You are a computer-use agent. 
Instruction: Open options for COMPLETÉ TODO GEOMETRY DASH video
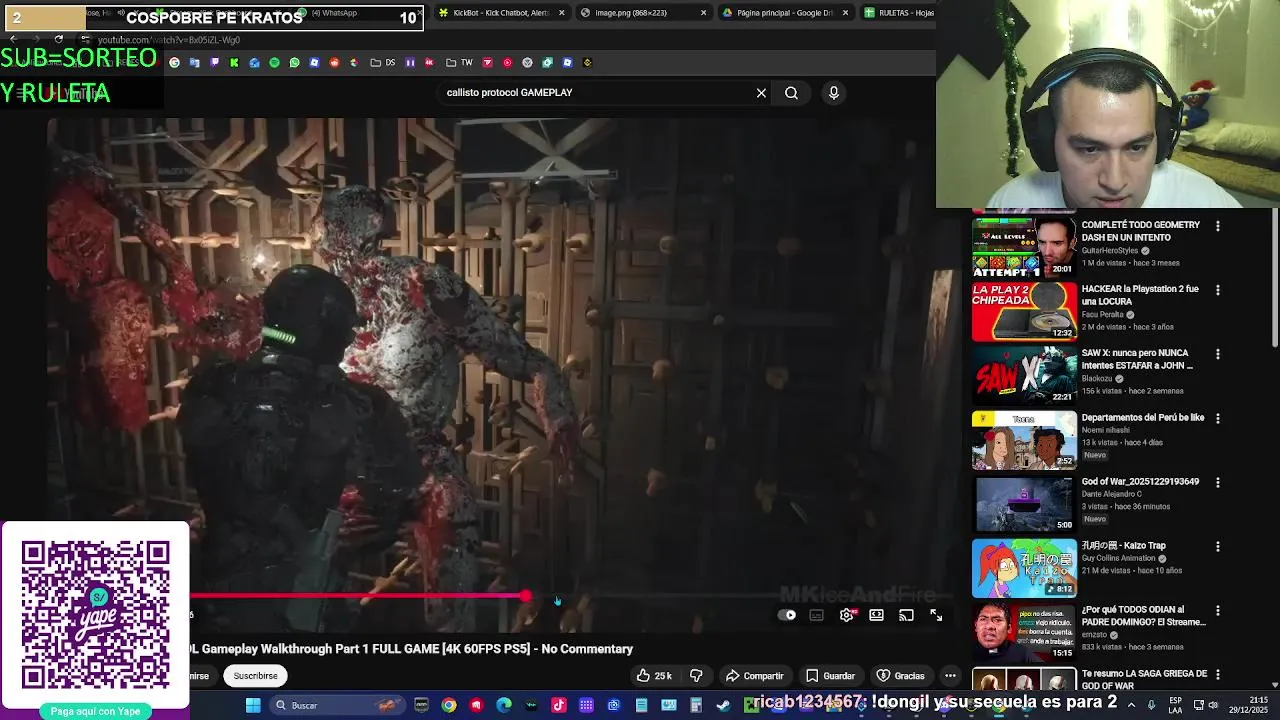(1217, 226)
